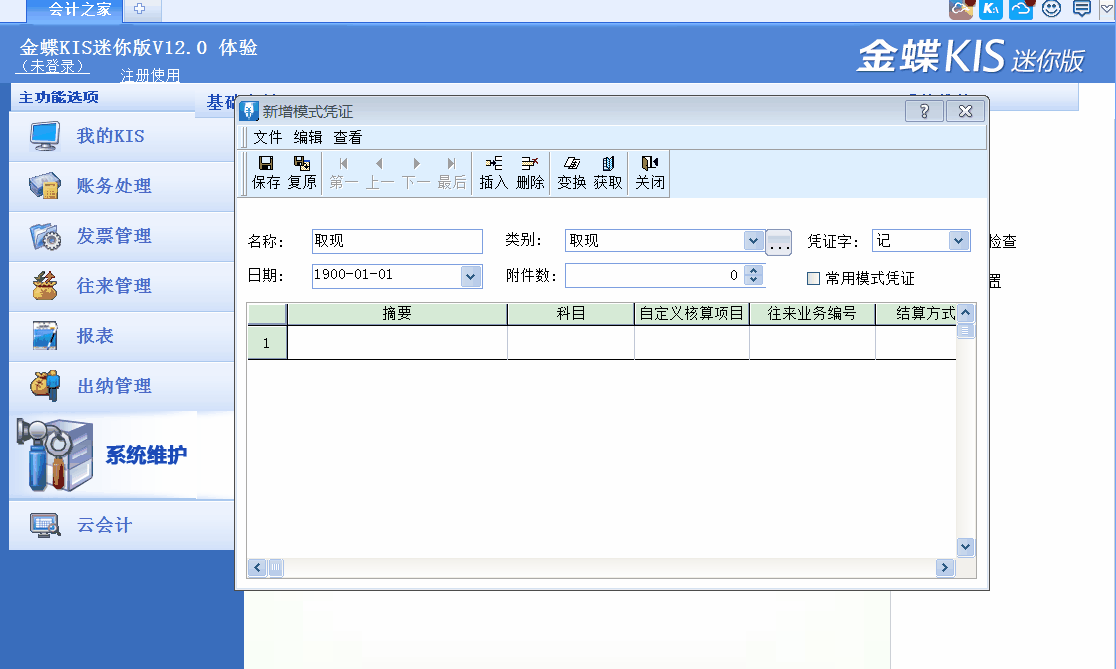
Task: Click the 复原 (Restore) toolbar icon
Action: tap(301, 172)
